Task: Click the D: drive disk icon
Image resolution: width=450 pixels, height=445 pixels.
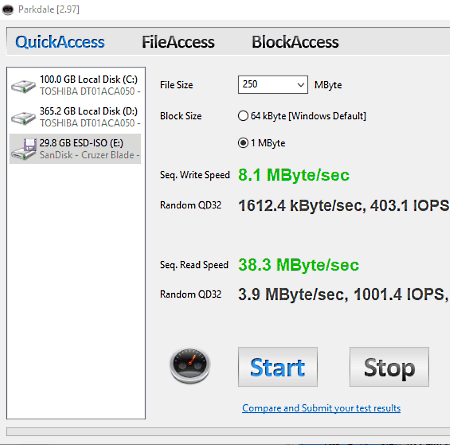Action: [x=23, y=118]
